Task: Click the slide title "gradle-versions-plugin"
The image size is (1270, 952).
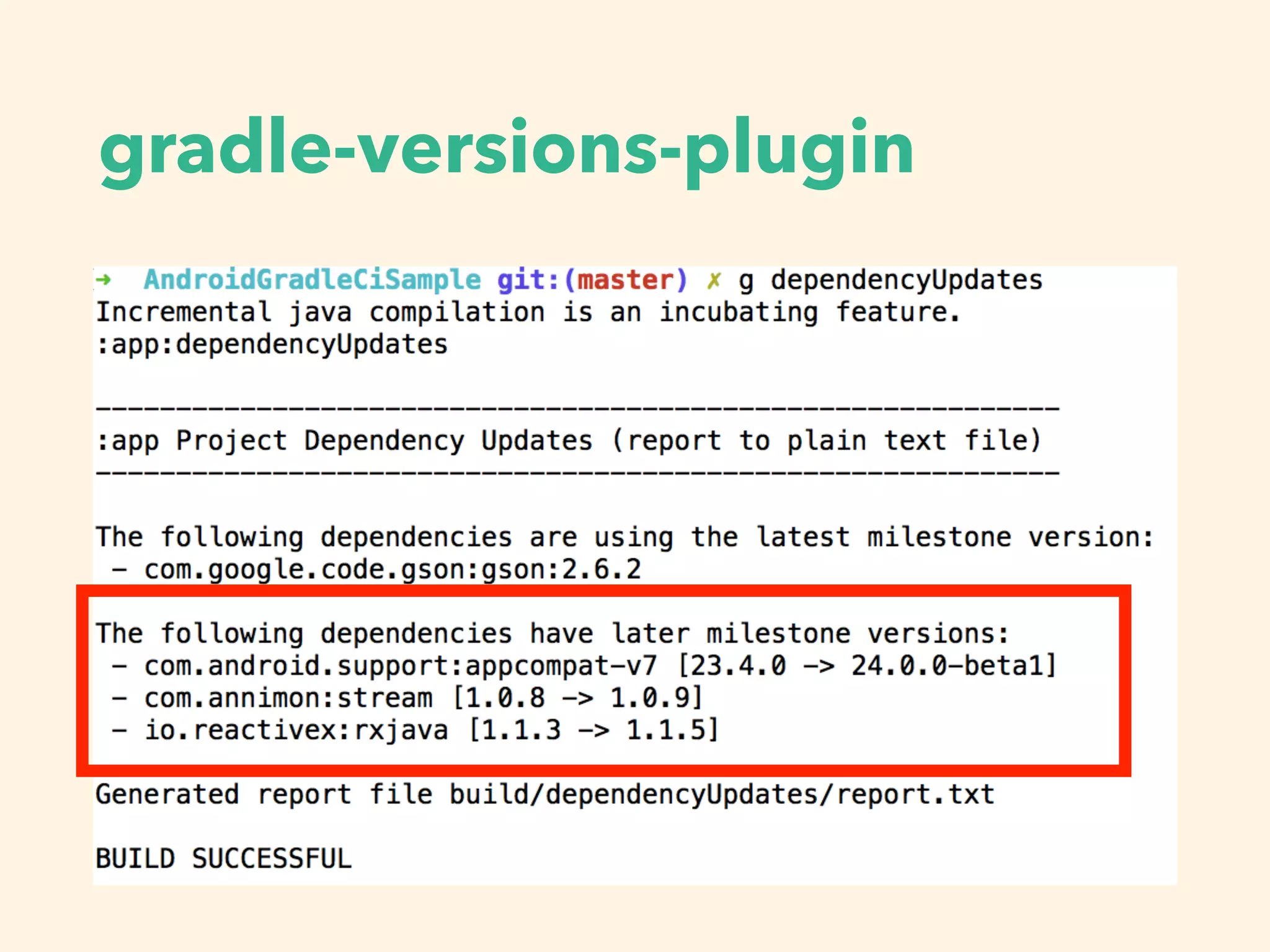Action: click(507, 152)
